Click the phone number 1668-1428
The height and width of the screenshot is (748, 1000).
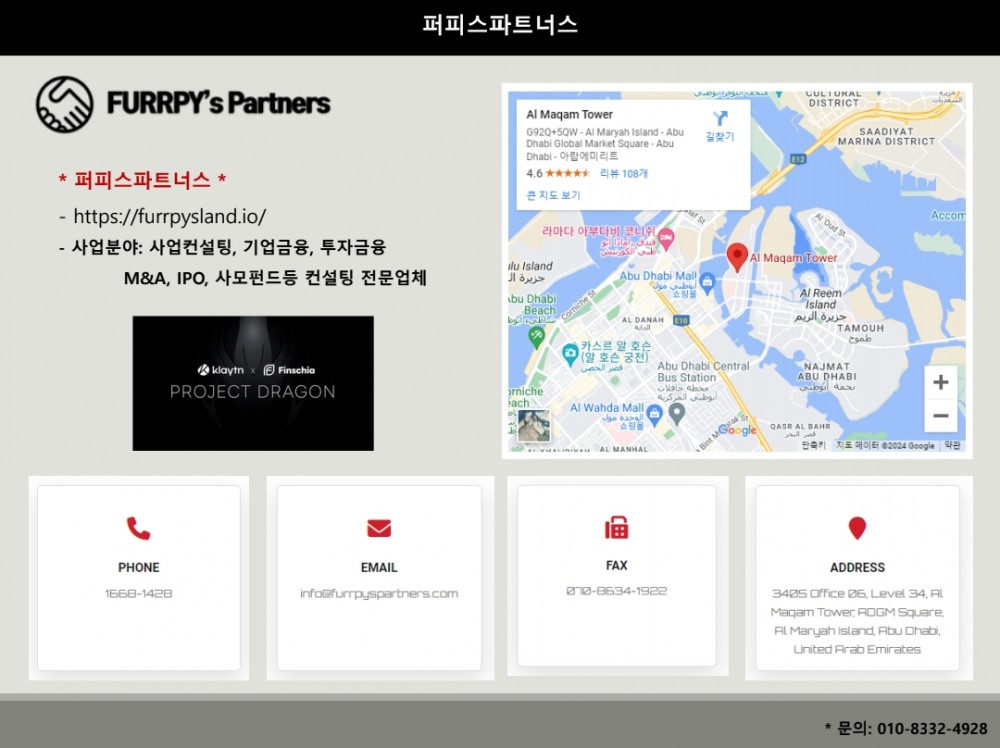[x=138, y=594]
